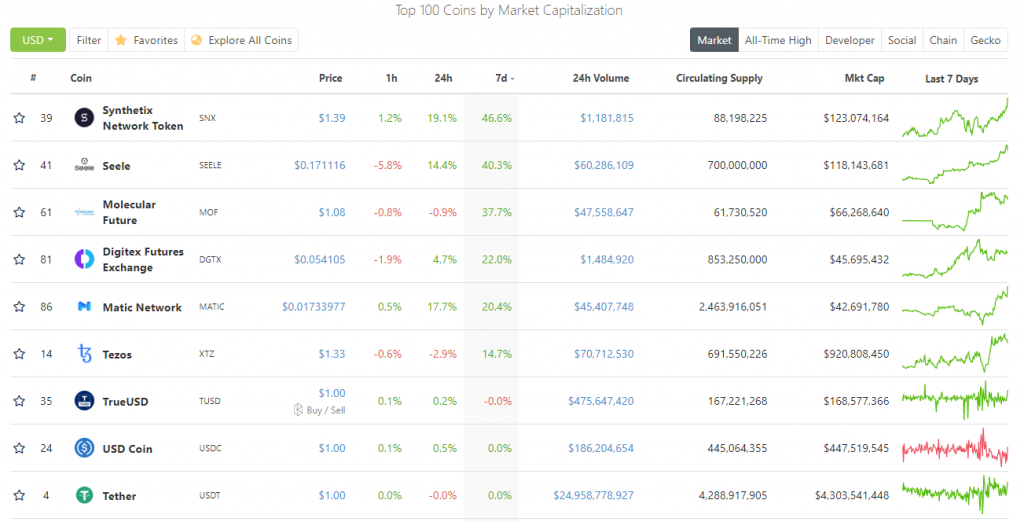Toggle the favorite star for Seele
Image resolution: width=1024 pixels, height=522 pixels.
click(19, 165)
